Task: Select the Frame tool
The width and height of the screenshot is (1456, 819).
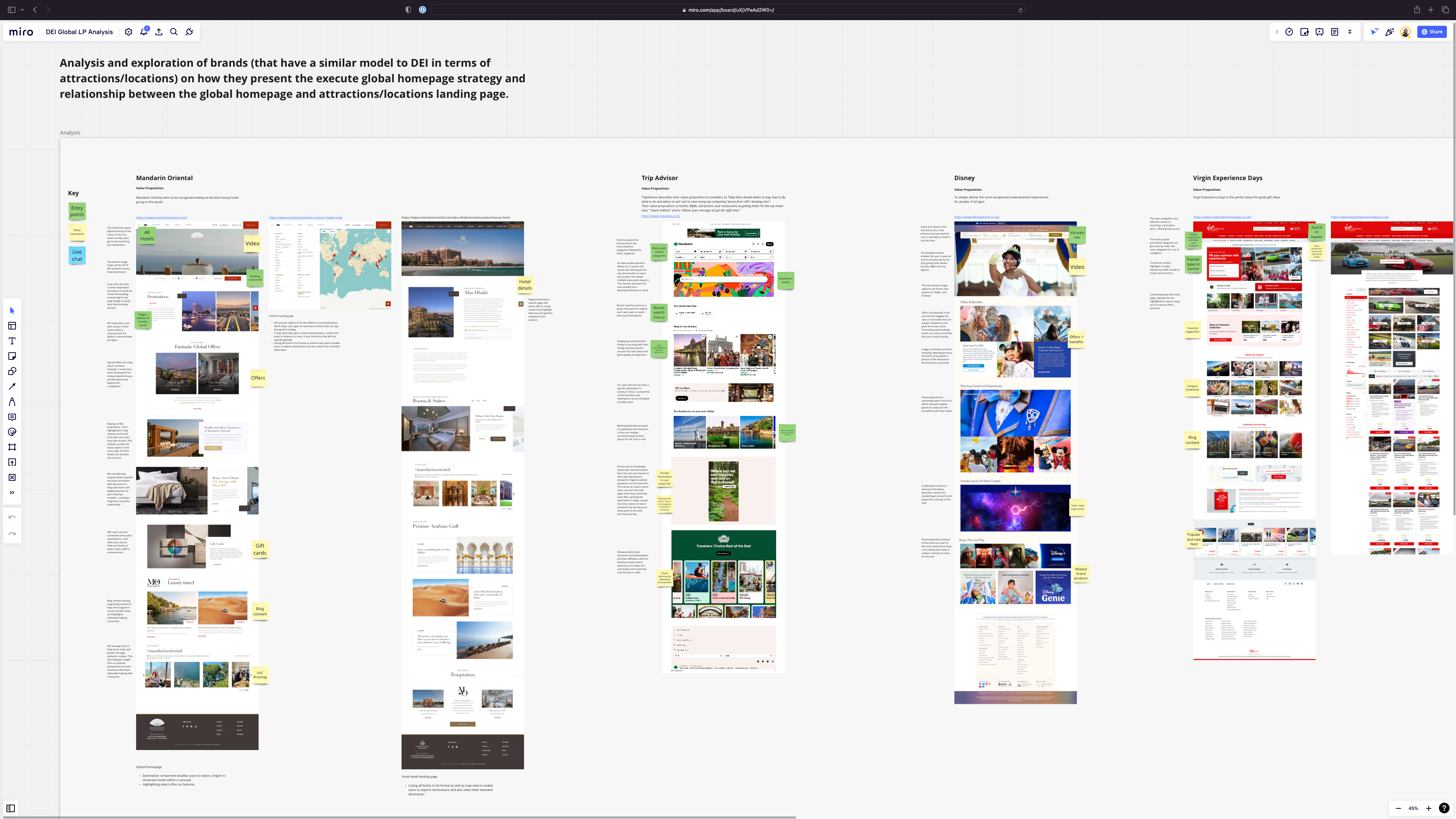Action: pos(12,447)
